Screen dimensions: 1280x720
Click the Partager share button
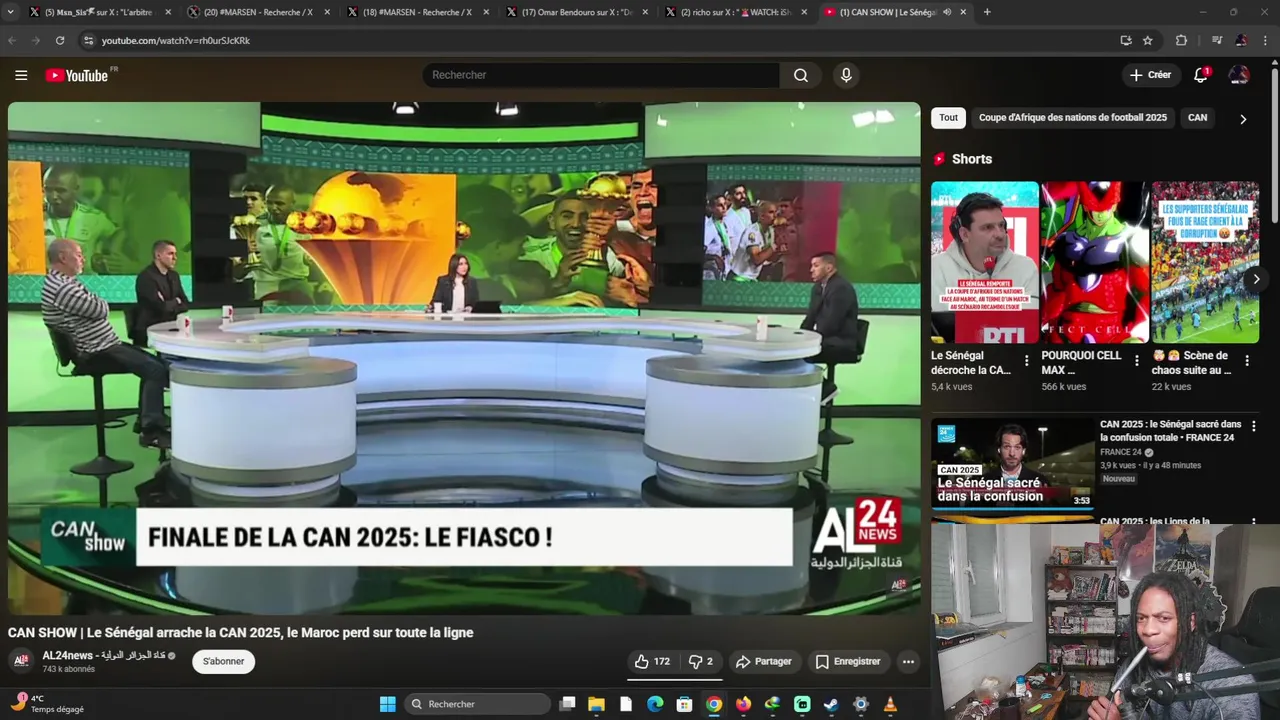[764, 661]
